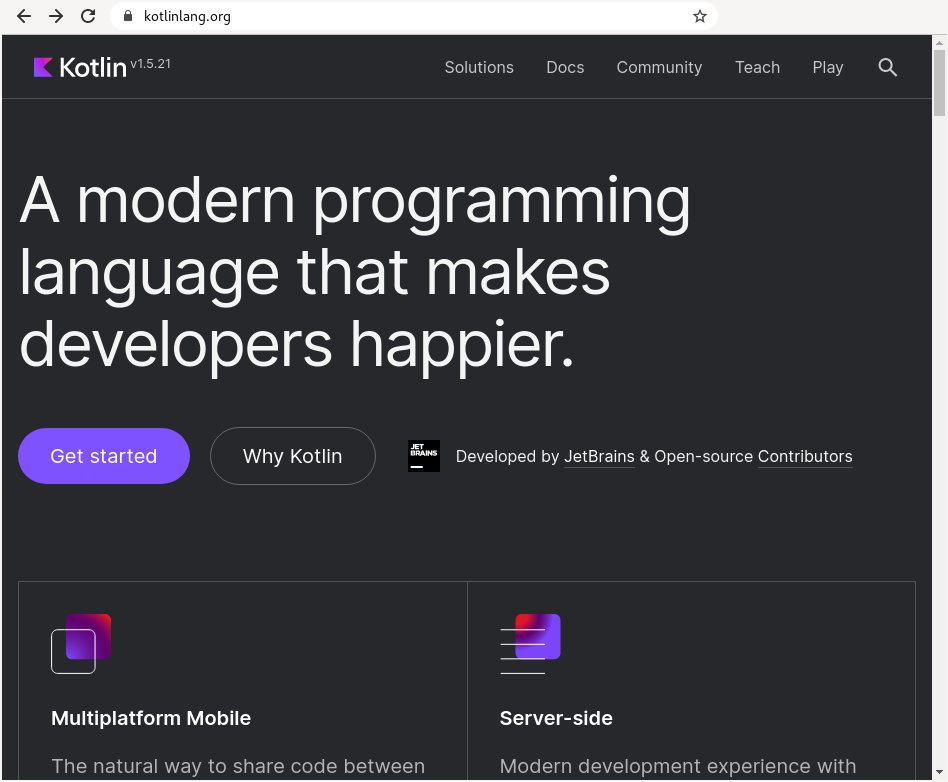The height and width of the screenshot is (782, 948).
Task: Click the kotlinlang.org address bar
Action: point(414,16)
